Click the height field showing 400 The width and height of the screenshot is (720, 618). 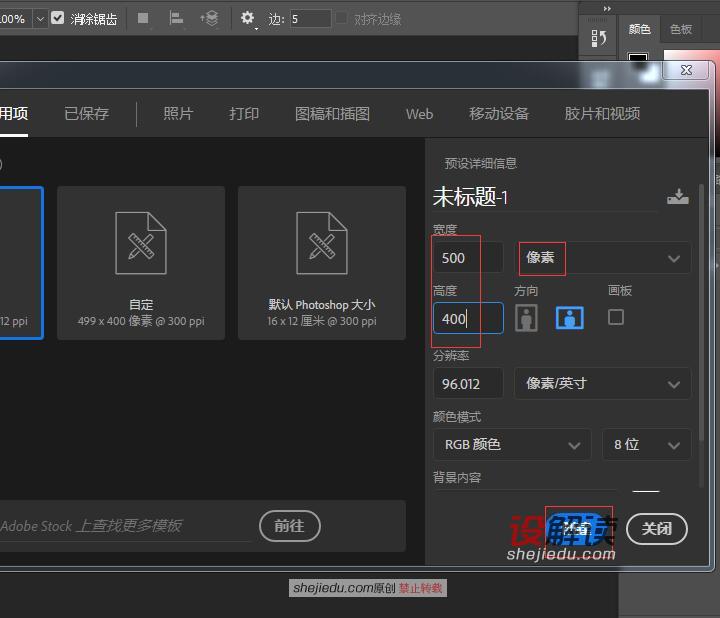pos(468,318)
